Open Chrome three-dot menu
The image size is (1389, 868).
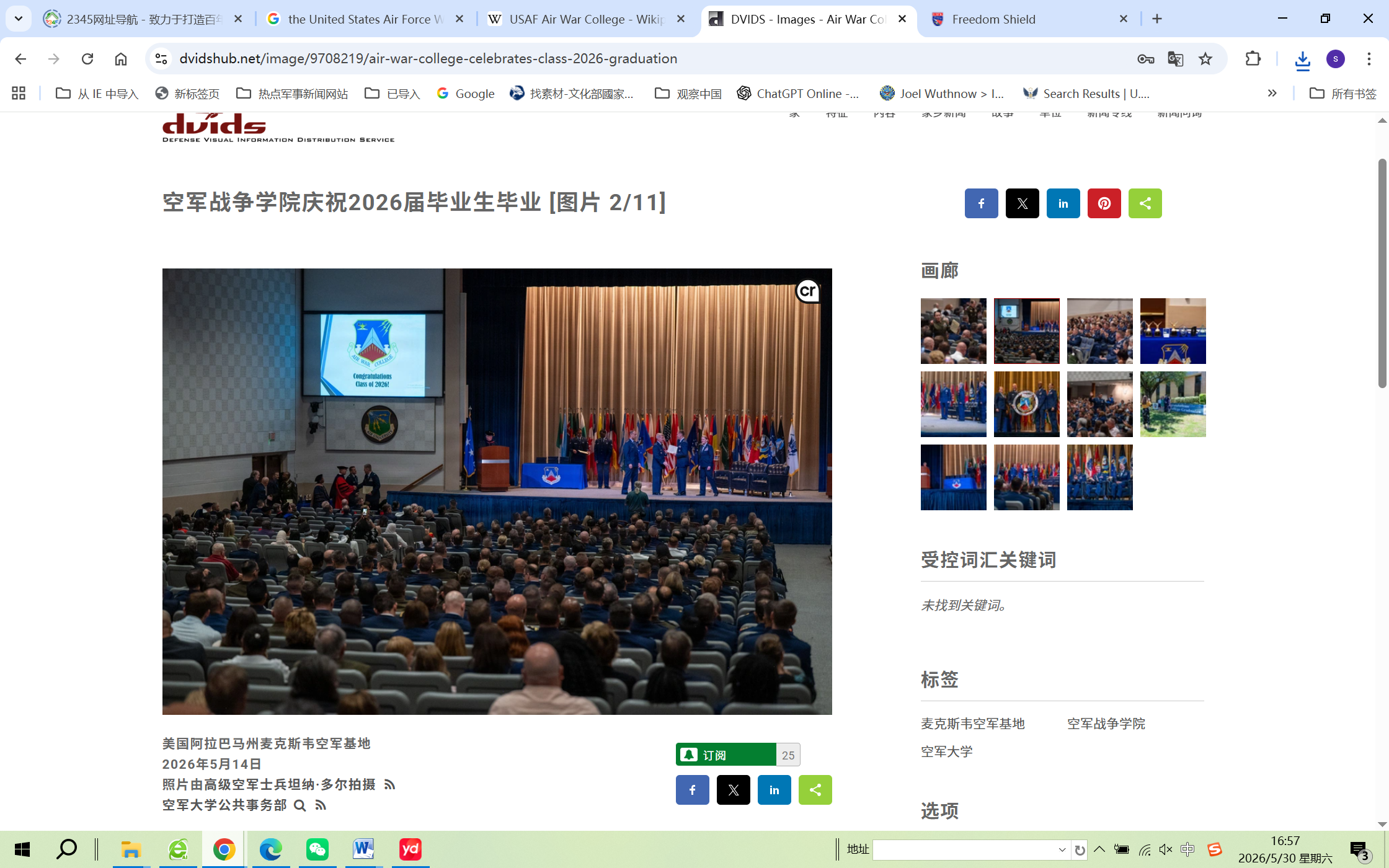[x=1369, y=59]
